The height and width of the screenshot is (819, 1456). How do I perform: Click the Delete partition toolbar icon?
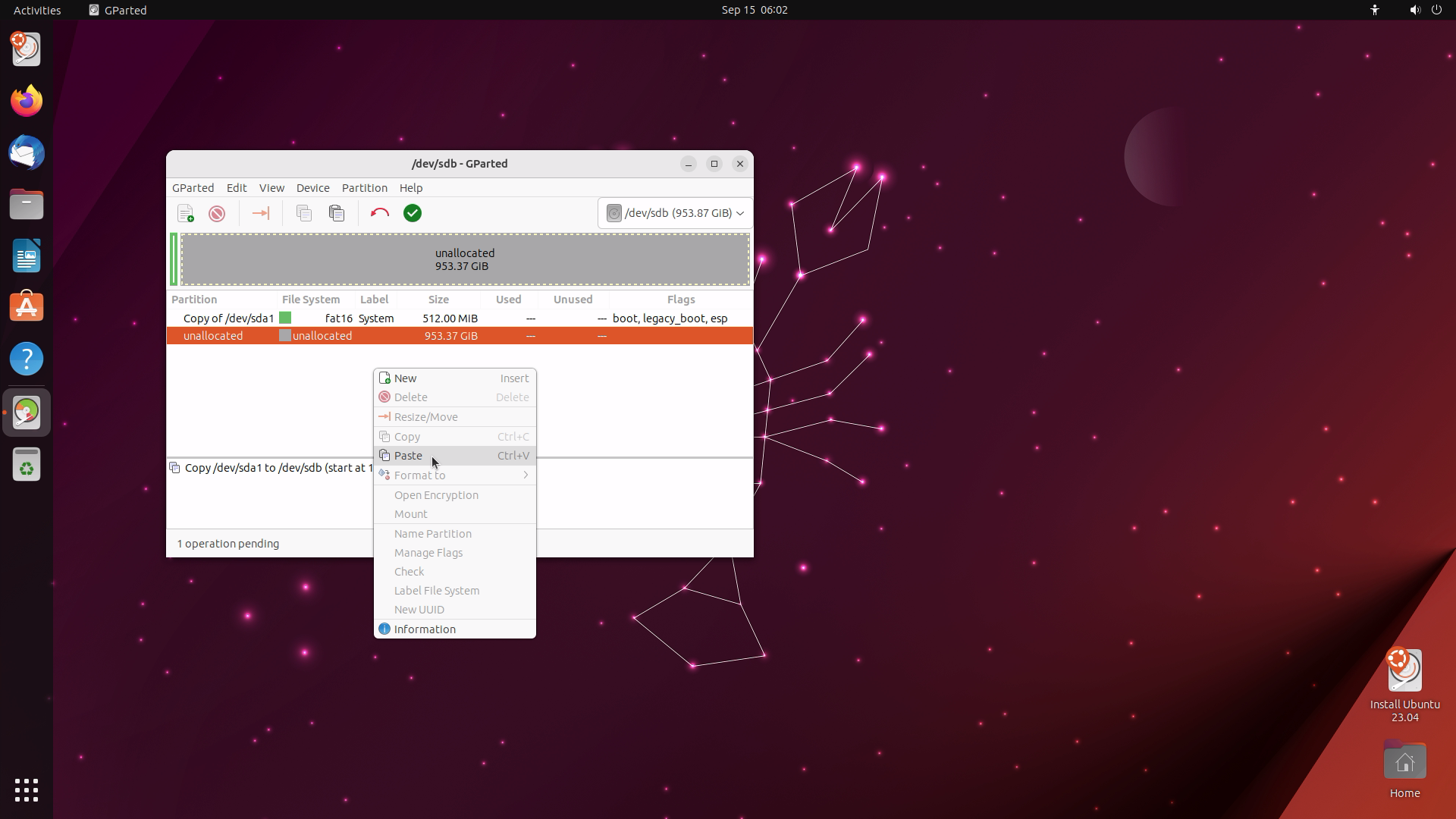click(217, 214)
